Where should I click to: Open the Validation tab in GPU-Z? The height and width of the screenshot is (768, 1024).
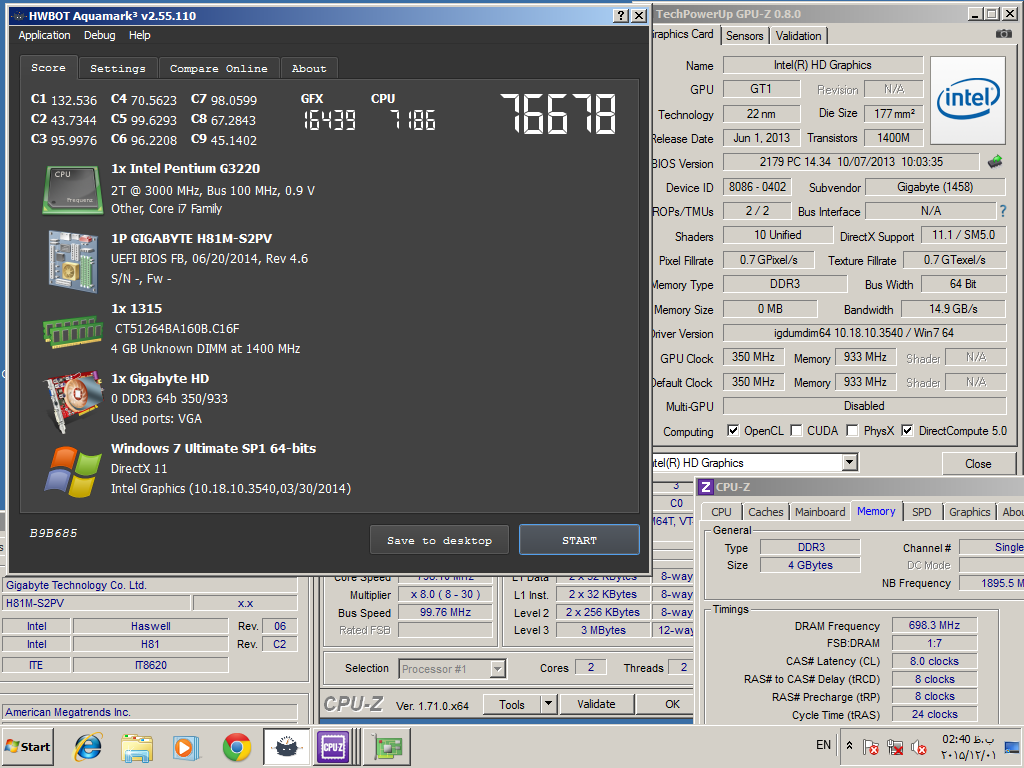(798, 36)
